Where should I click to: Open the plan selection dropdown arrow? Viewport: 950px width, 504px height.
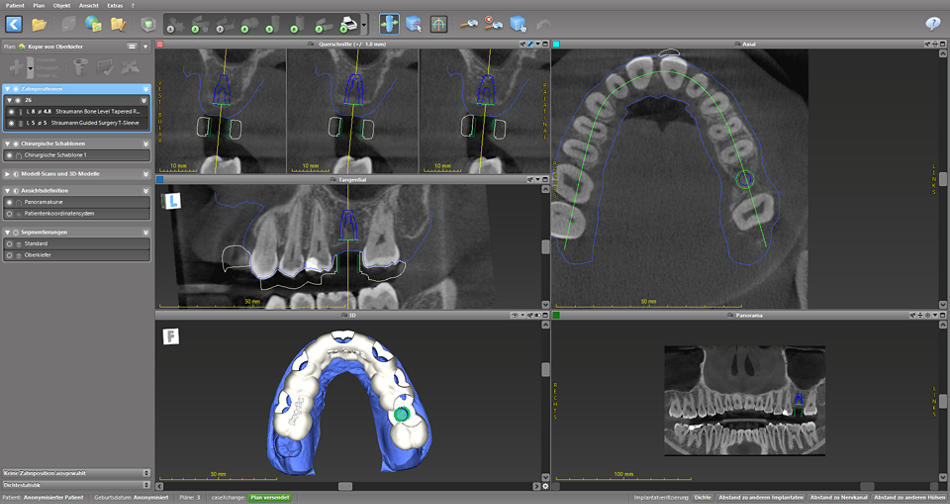[x=145, y=46]
